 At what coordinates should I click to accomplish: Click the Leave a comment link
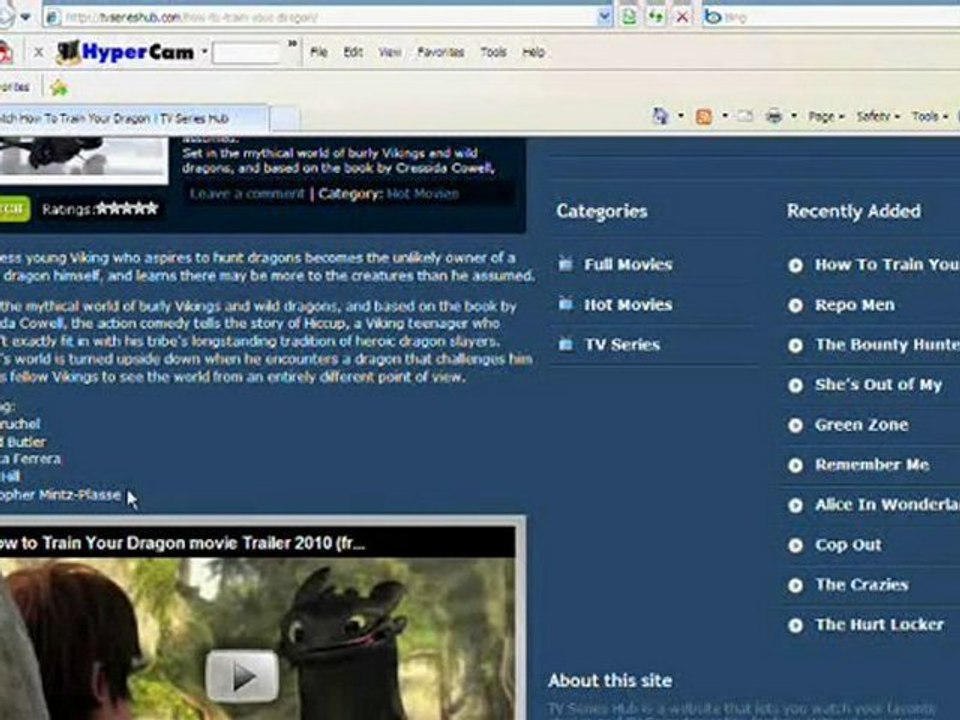247,194
